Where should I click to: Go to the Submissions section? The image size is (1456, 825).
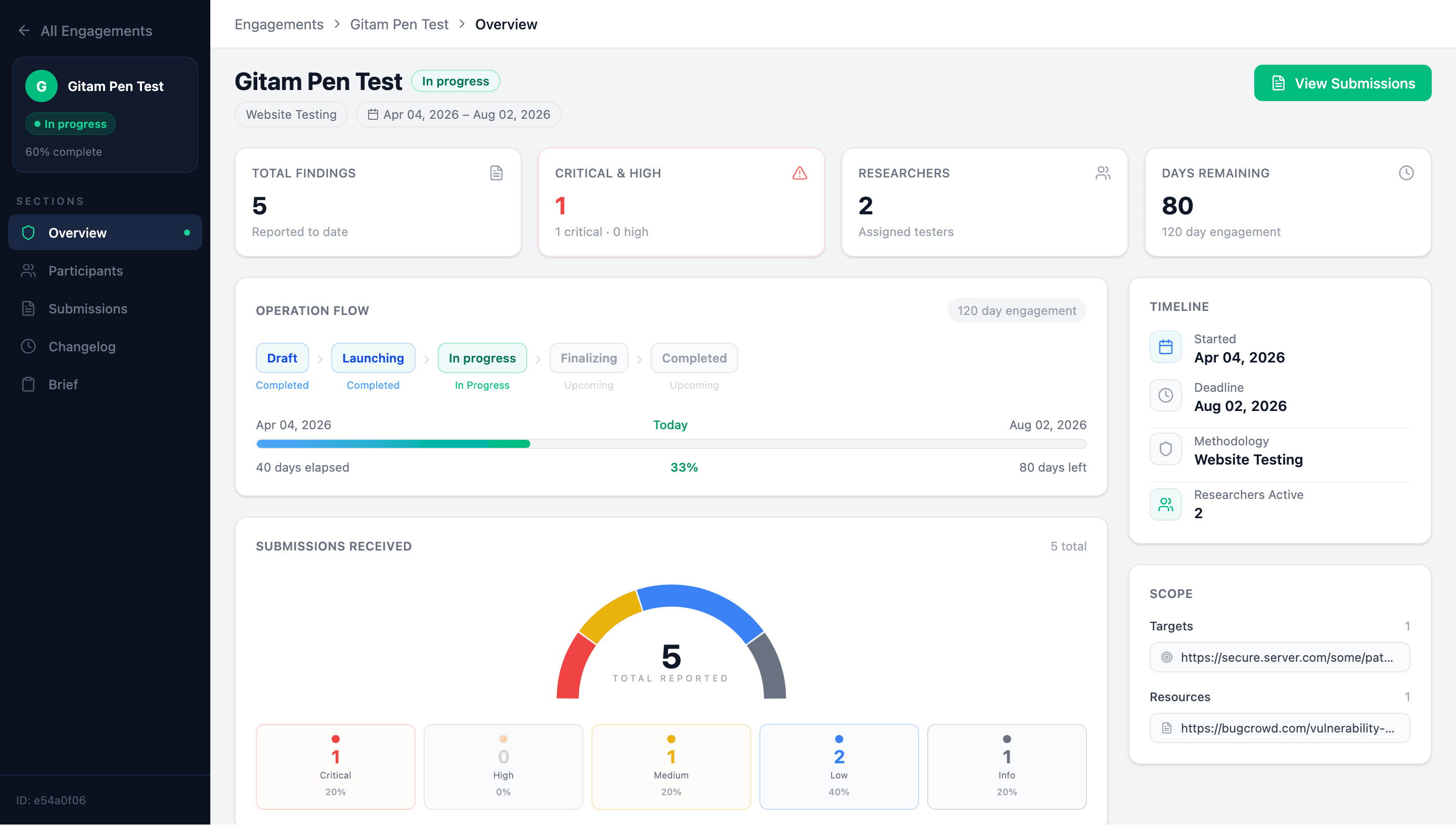(105, 309)
